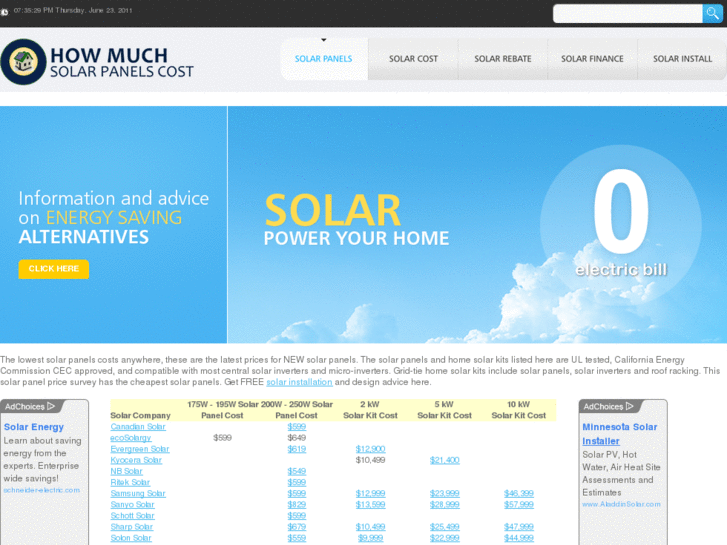Viewport: 727px width, 545px height.
Task: Click ecoSolargy $649 panel cost cell
Action: pos(296,438)
